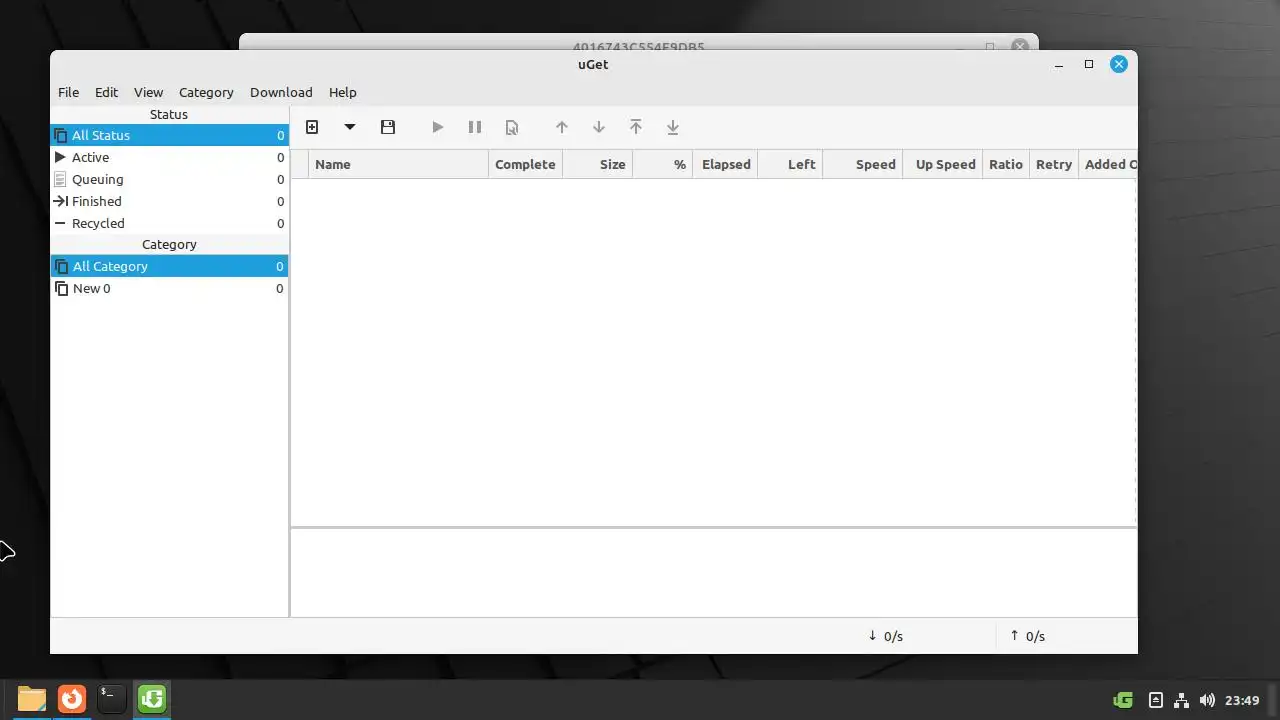Click the upload speed 0/s status entry

(1028, 636)
